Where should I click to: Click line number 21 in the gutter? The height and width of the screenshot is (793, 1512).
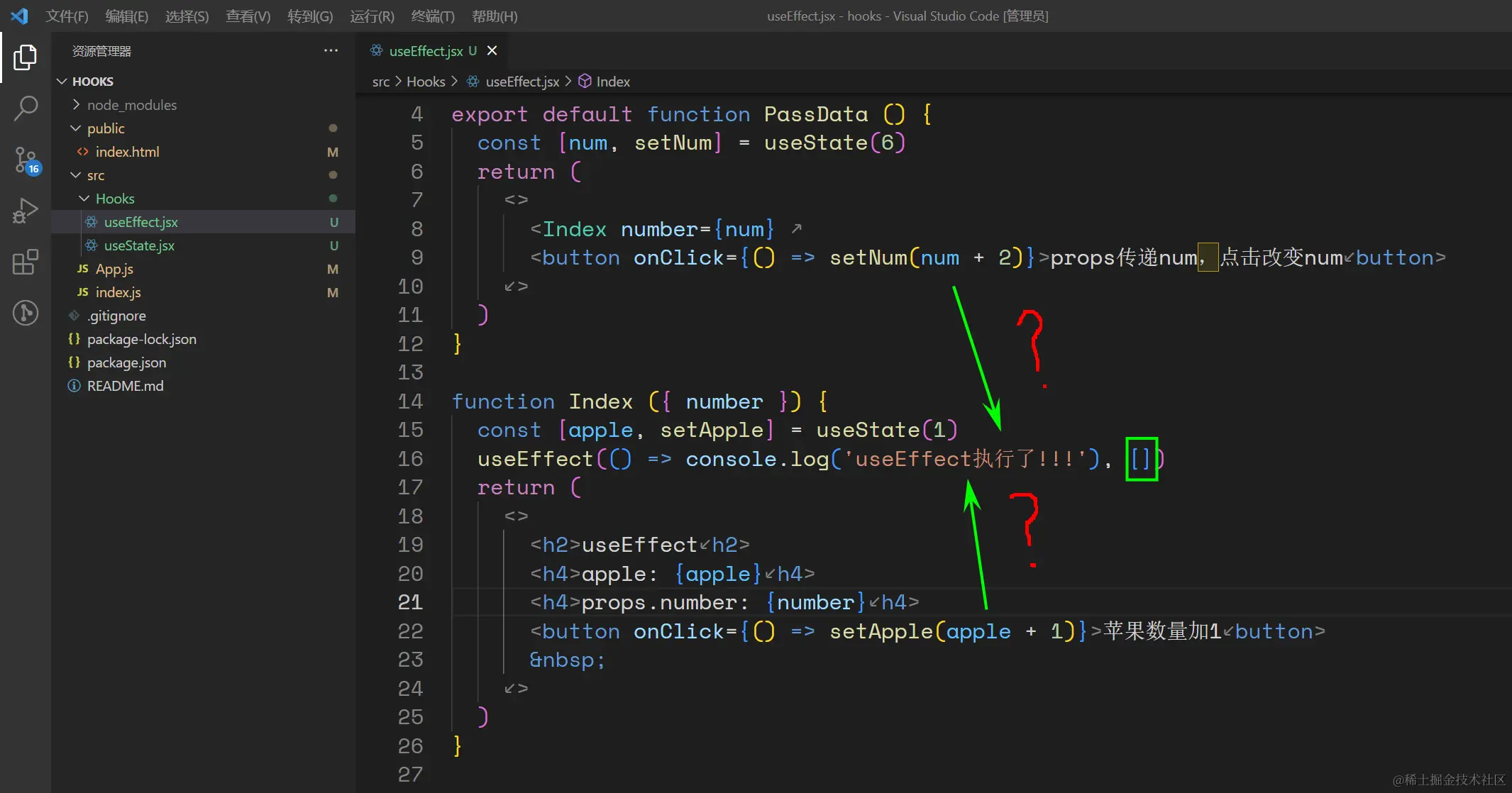410,602
